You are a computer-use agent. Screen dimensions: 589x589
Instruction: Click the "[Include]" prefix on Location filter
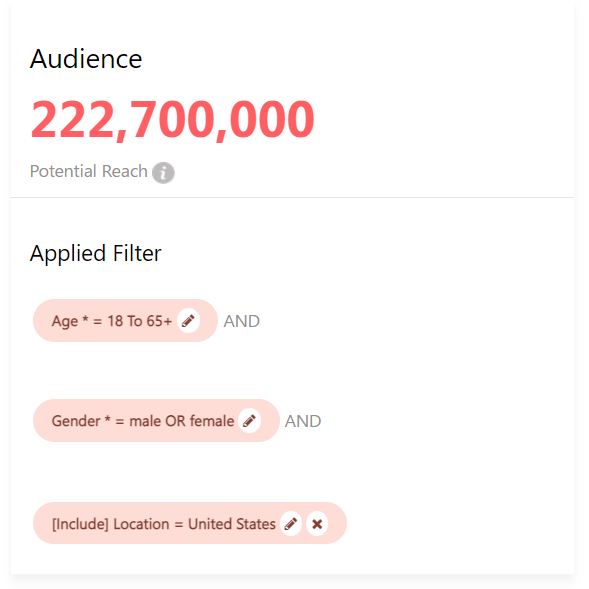click(x=80, y=524)
